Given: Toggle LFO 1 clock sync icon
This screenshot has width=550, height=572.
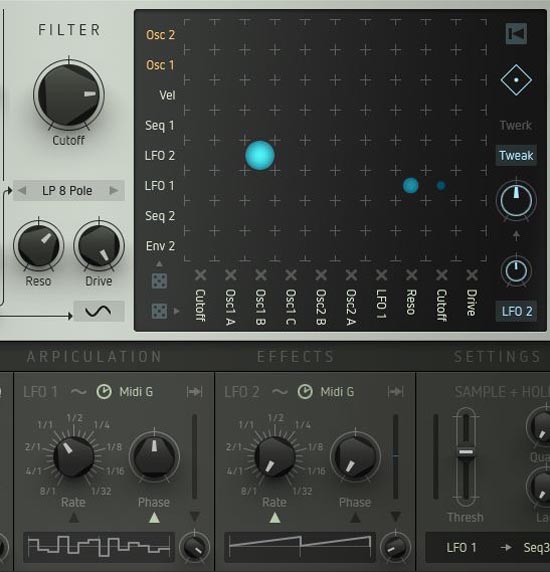Looking at the screenshot, I should pyautogui.click(x=104, y=392).
